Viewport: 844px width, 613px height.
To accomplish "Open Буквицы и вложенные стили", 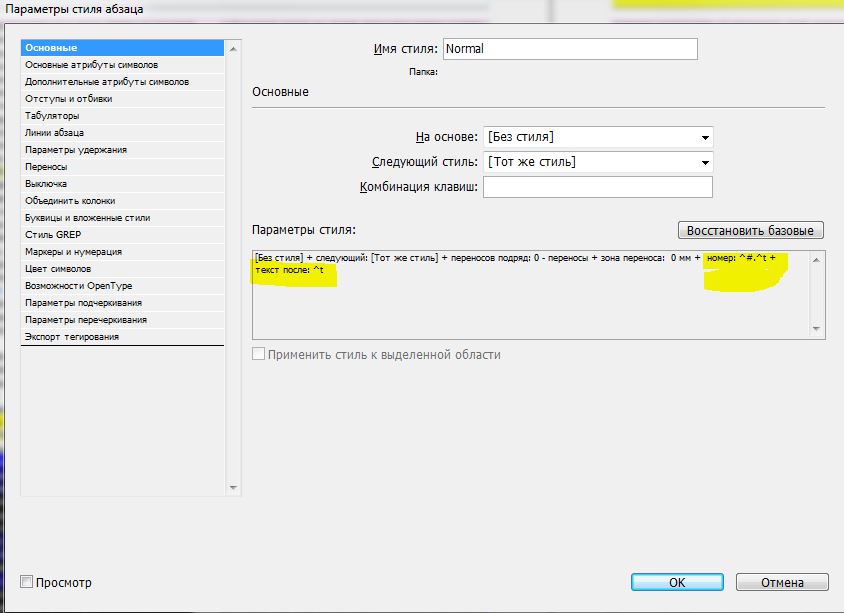I will tap(122, 217).
